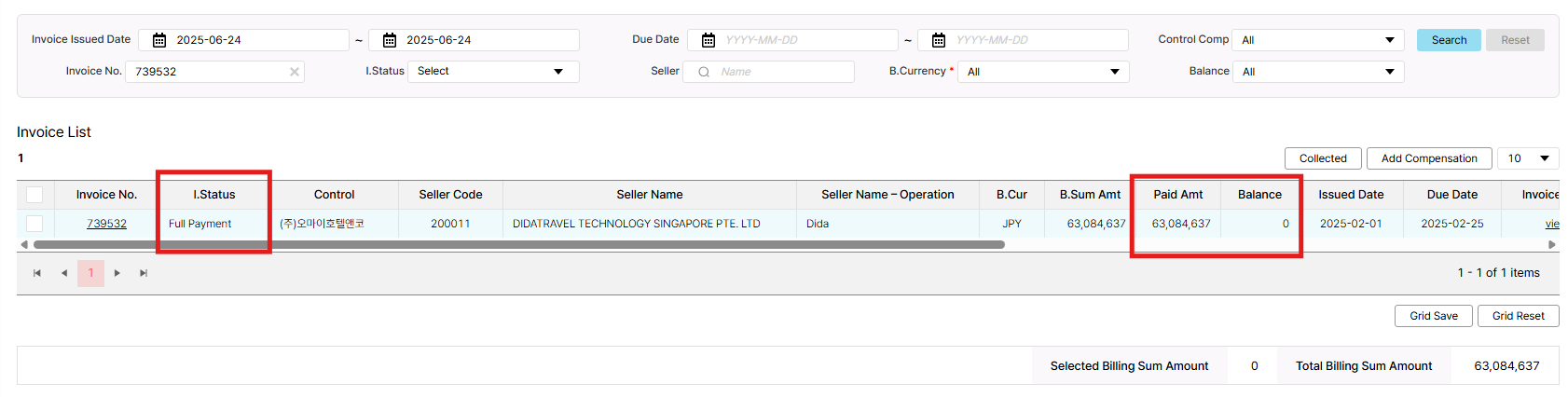Check the row checkbox for invoice 739532
This screenshot has width=1568, height=397.
tap(34, 224)
